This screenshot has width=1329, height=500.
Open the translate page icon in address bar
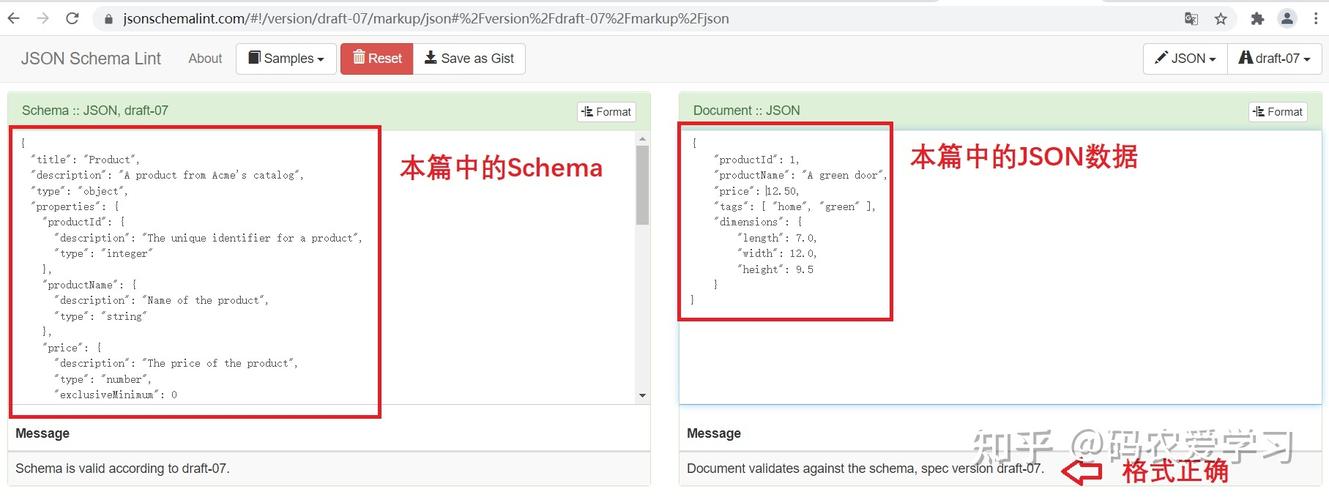coord(1192,18)
